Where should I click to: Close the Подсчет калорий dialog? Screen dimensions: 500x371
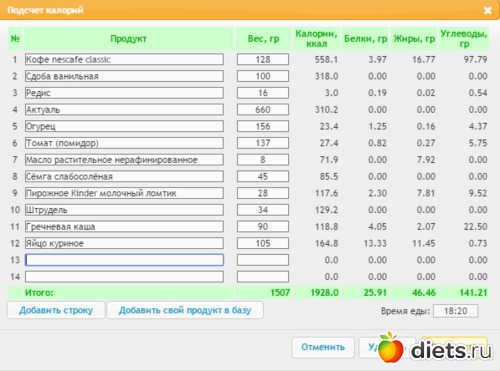tap(487, 10)
